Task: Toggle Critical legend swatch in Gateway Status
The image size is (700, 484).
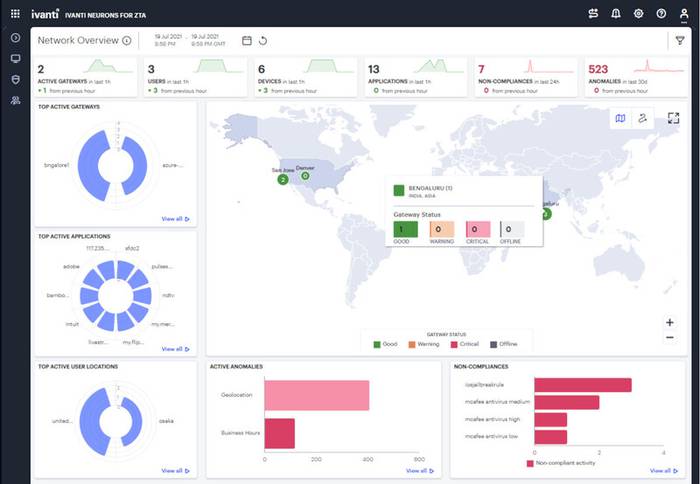Action: click(x=454, y=344)
